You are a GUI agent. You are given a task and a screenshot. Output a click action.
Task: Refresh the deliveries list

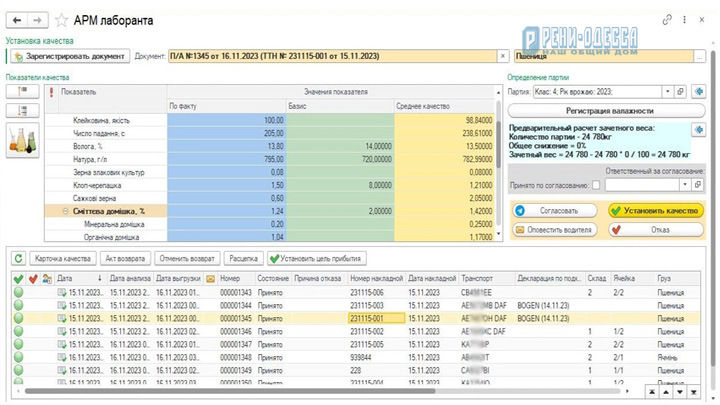(x=18, y=259)
